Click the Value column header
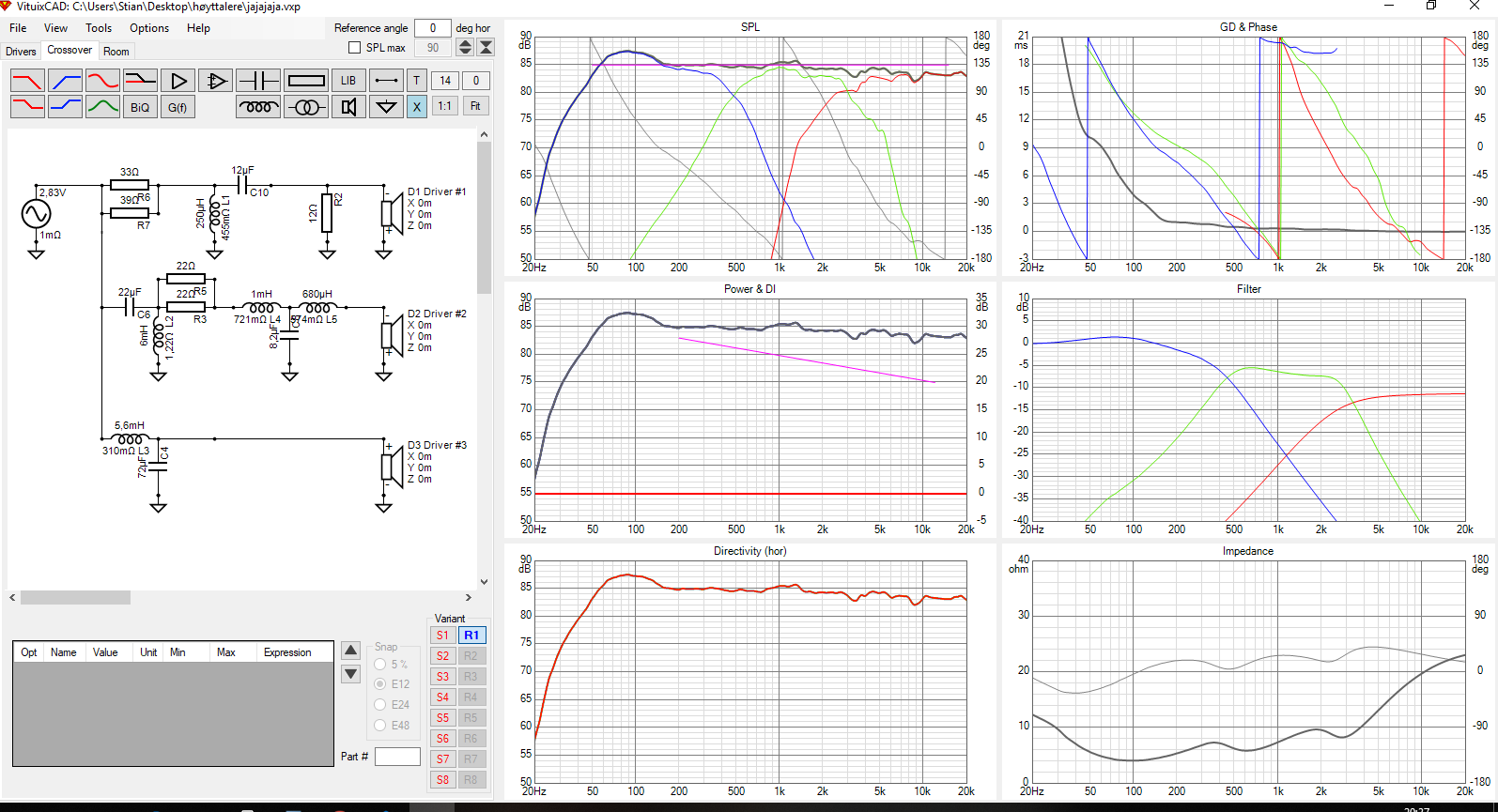This screenshot has width=1498, height=812. click(x=105, y=652)
